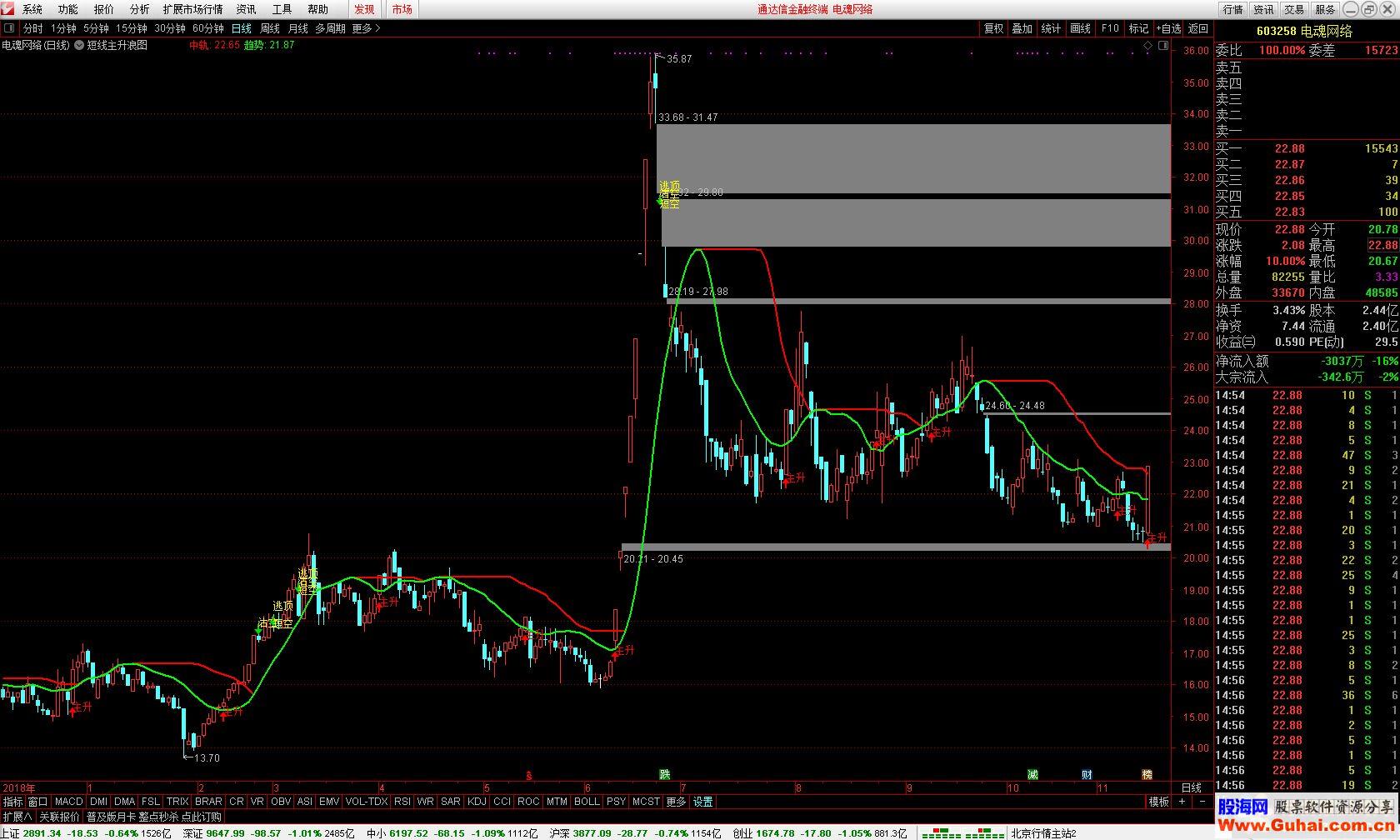1400x840 pixels.
Task: Expand the 扩展 panel
Action: (x=17, y=817)
